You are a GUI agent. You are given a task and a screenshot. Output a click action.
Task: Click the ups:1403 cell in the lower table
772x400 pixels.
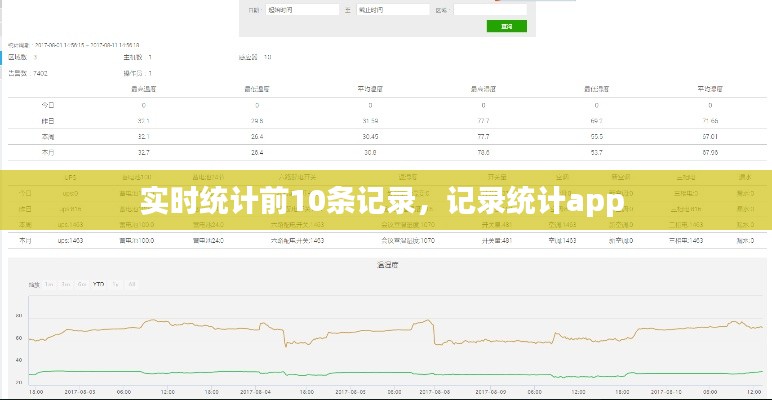click(x=70, y=241)
